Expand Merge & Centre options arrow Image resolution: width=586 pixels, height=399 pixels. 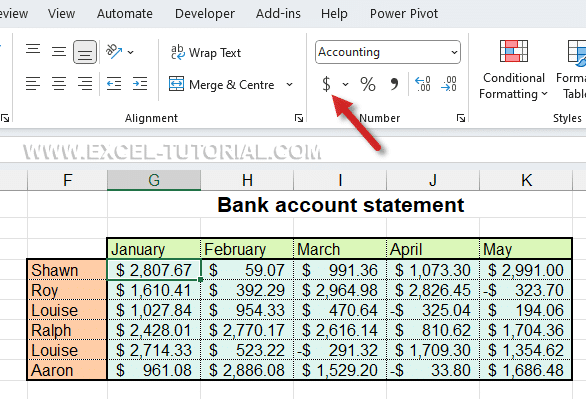pos(289,84)
